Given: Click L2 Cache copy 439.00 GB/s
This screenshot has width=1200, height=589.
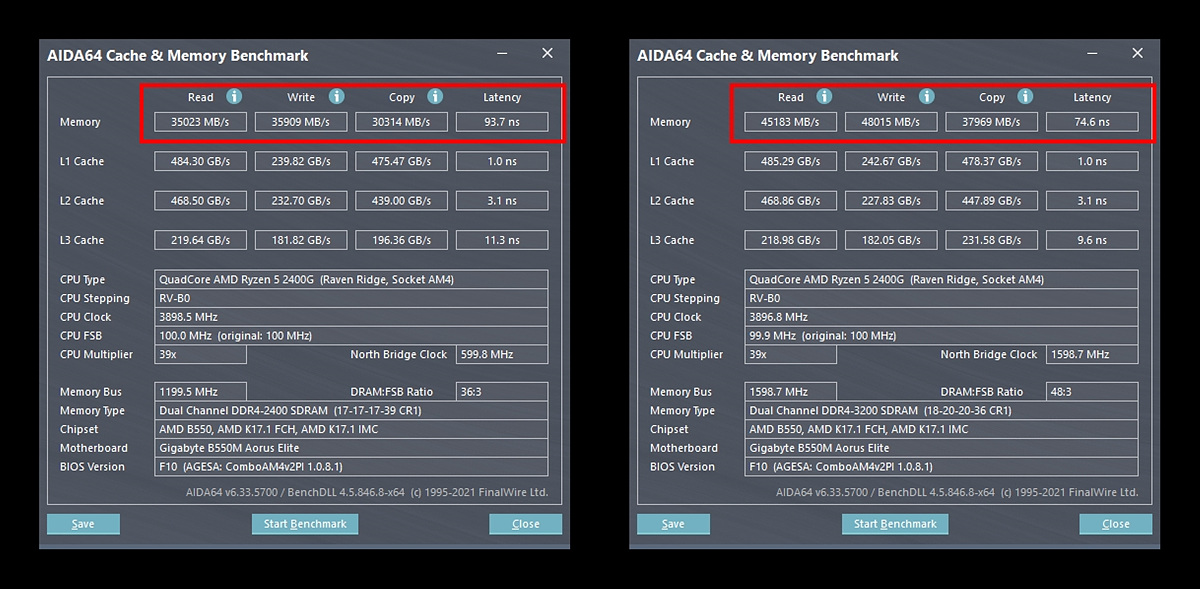Looking at the screenshot, I should pyautogui.click(x=401, y=201).
